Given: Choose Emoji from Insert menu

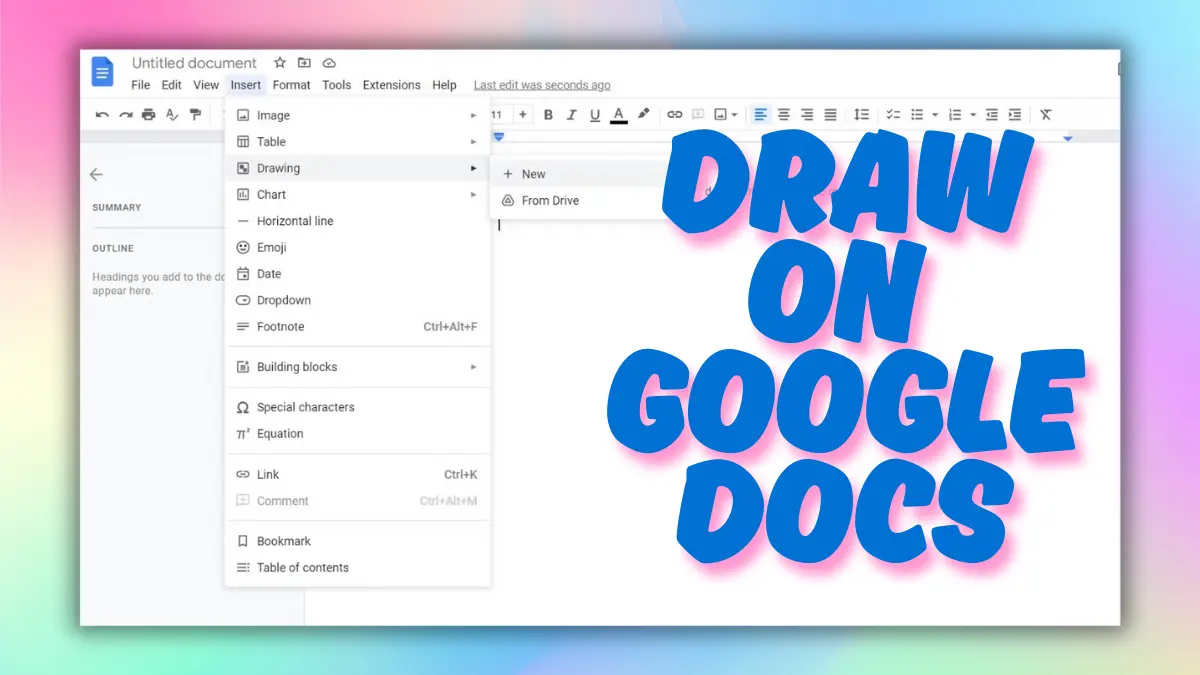Looking at the screenshot, I should click(358, 247).
